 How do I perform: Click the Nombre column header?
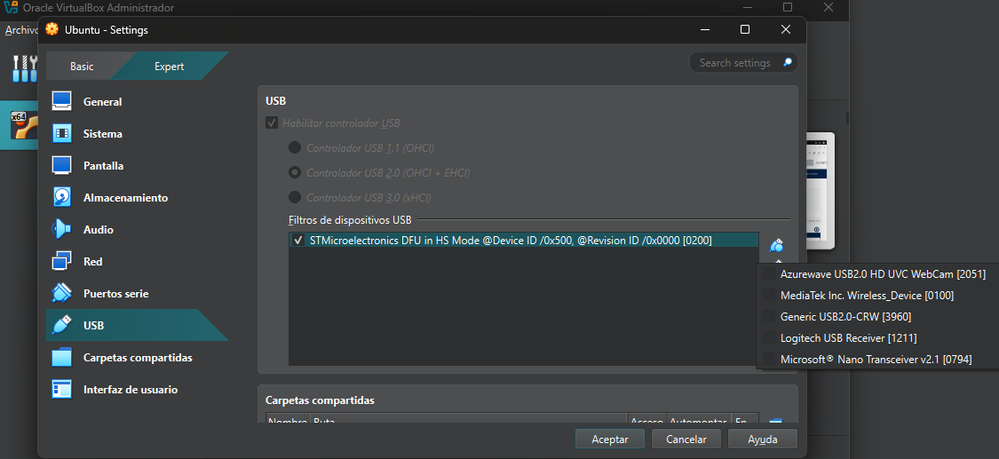coord(287,420)
